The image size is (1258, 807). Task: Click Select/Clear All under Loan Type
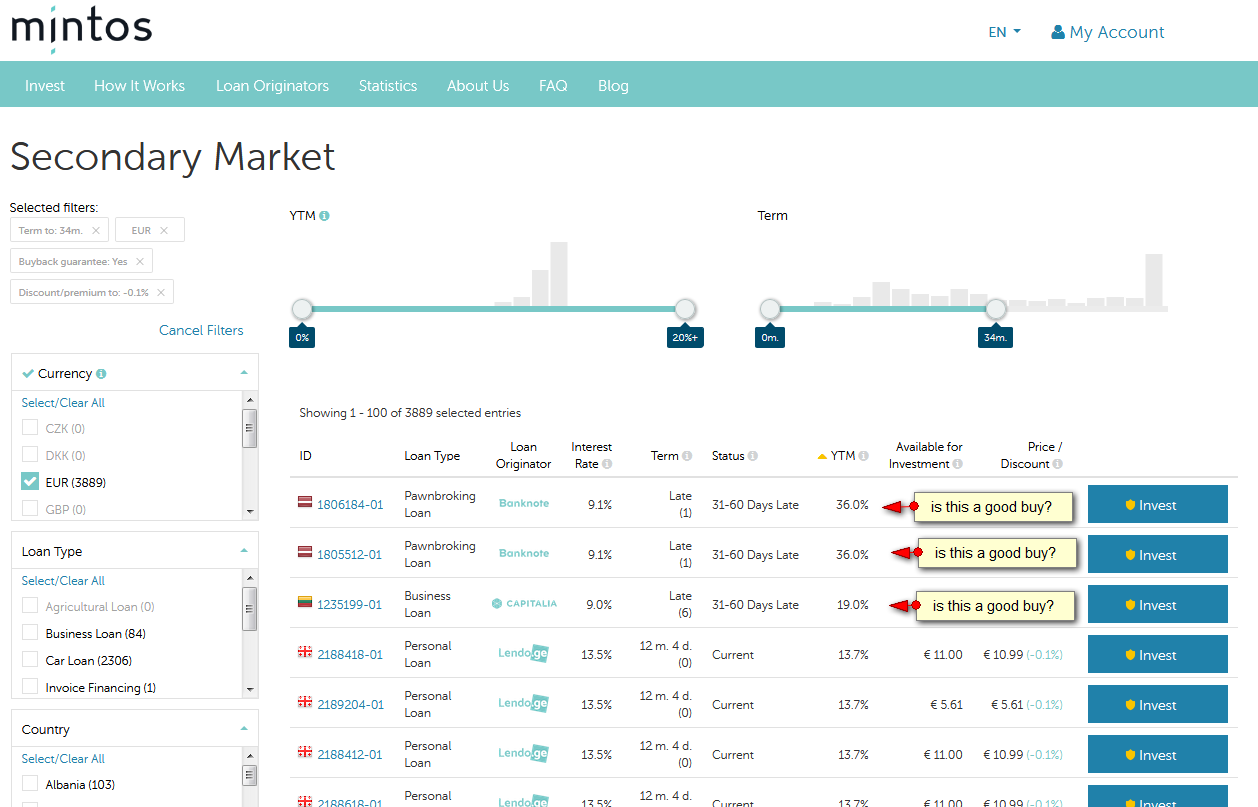click(x=63, y=581)
